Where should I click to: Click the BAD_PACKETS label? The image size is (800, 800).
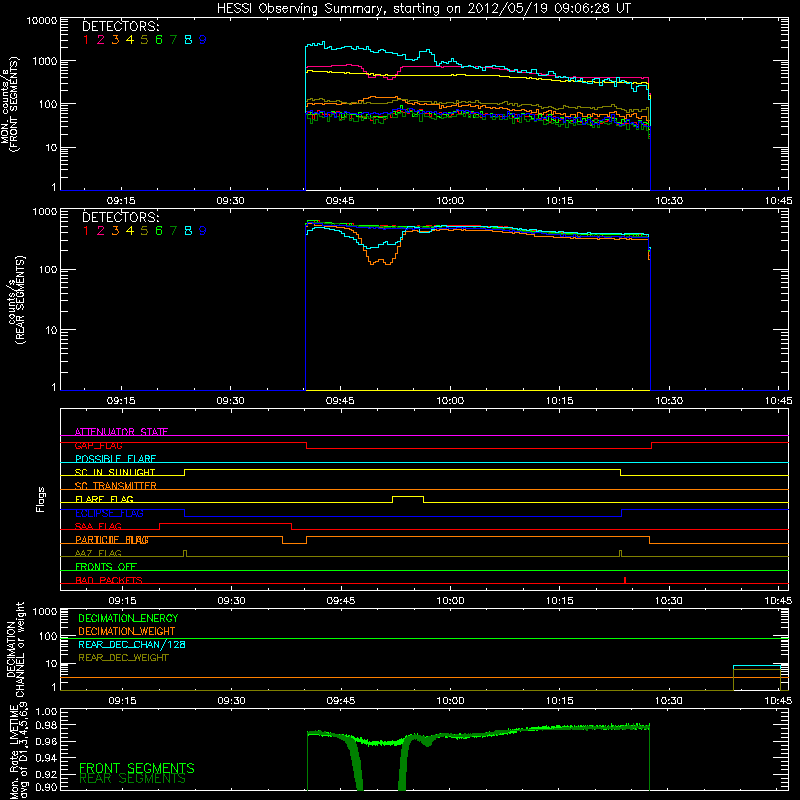109,580
